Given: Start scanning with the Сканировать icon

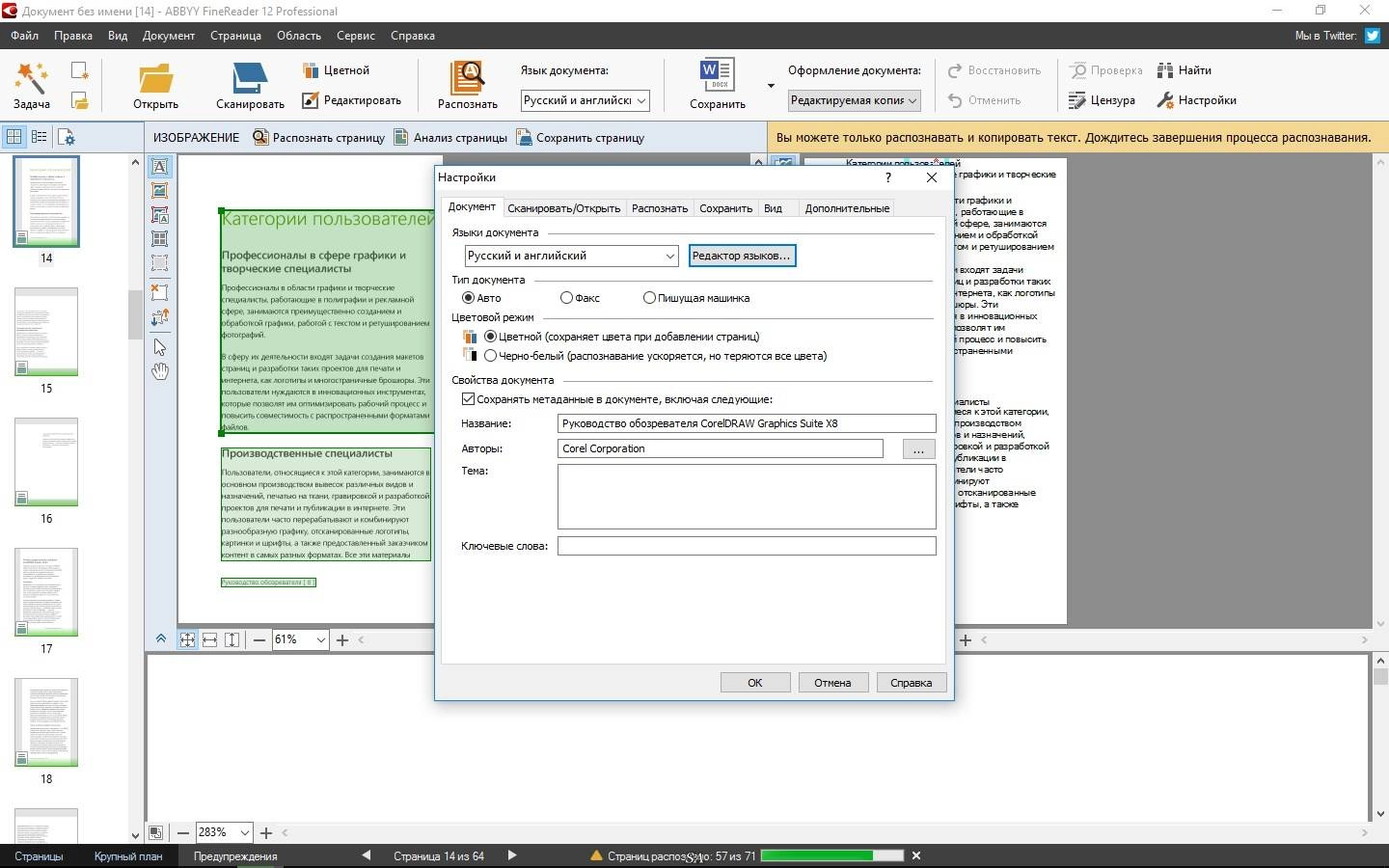Looking at the screenshot, I should [250, 78].
